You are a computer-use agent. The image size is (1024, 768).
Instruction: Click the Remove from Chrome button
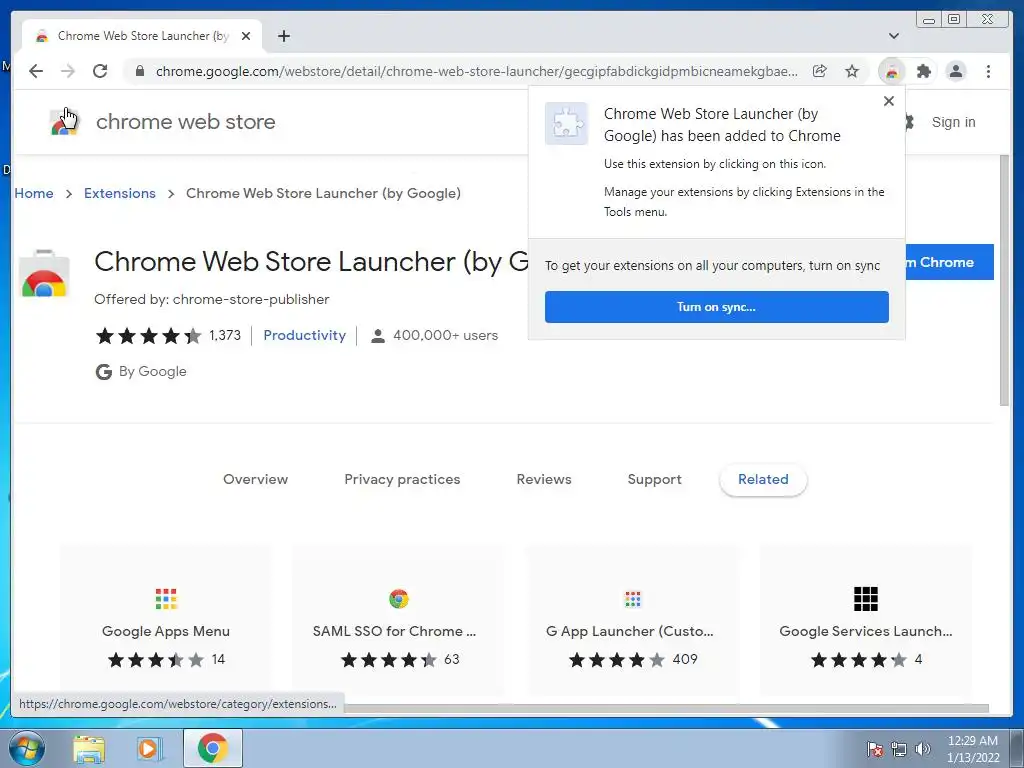coord(950,262)
